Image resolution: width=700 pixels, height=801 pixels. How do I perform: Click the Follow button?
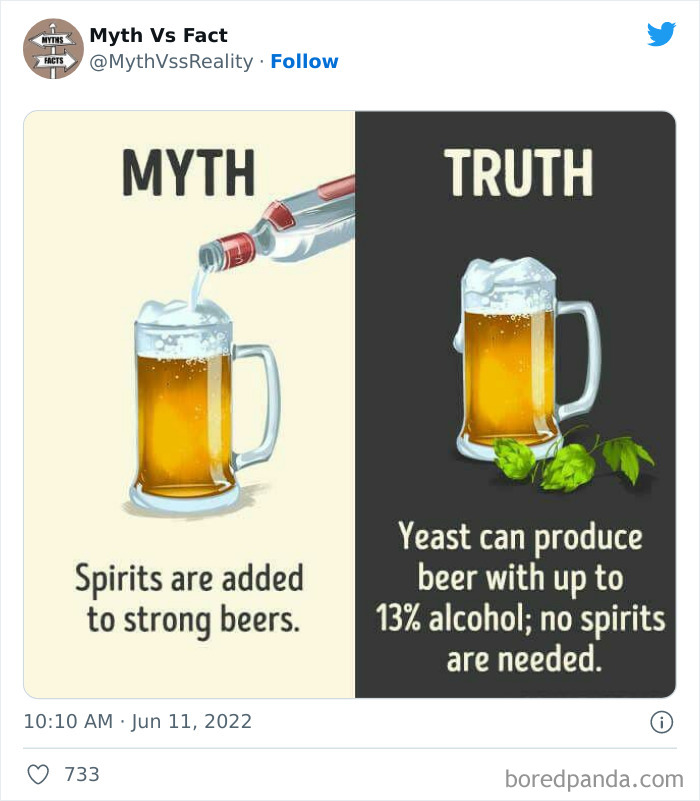(x=305, y=61)
